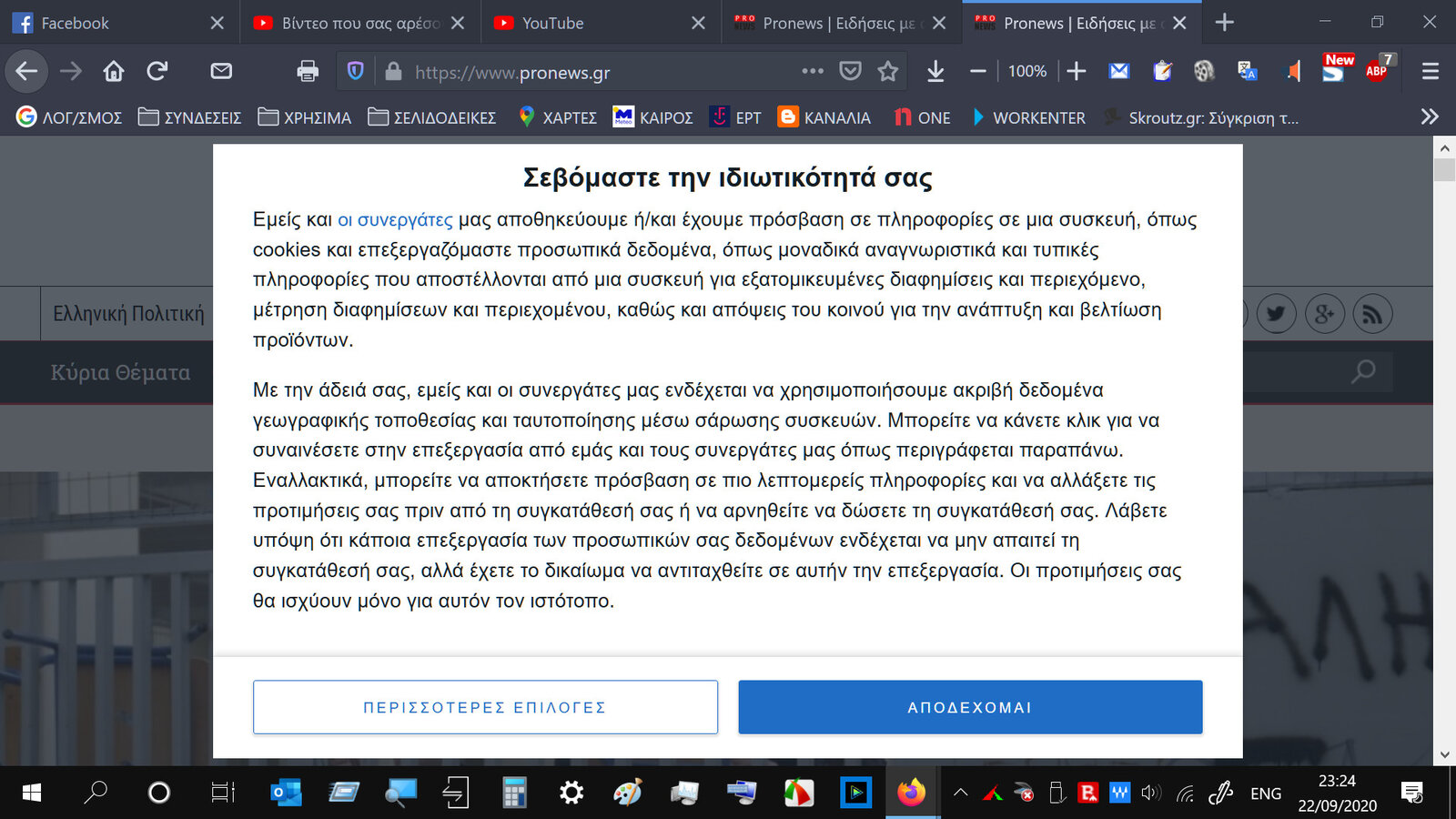Reload the current page
Screen dimensions: 1456x819
point(157,71)
